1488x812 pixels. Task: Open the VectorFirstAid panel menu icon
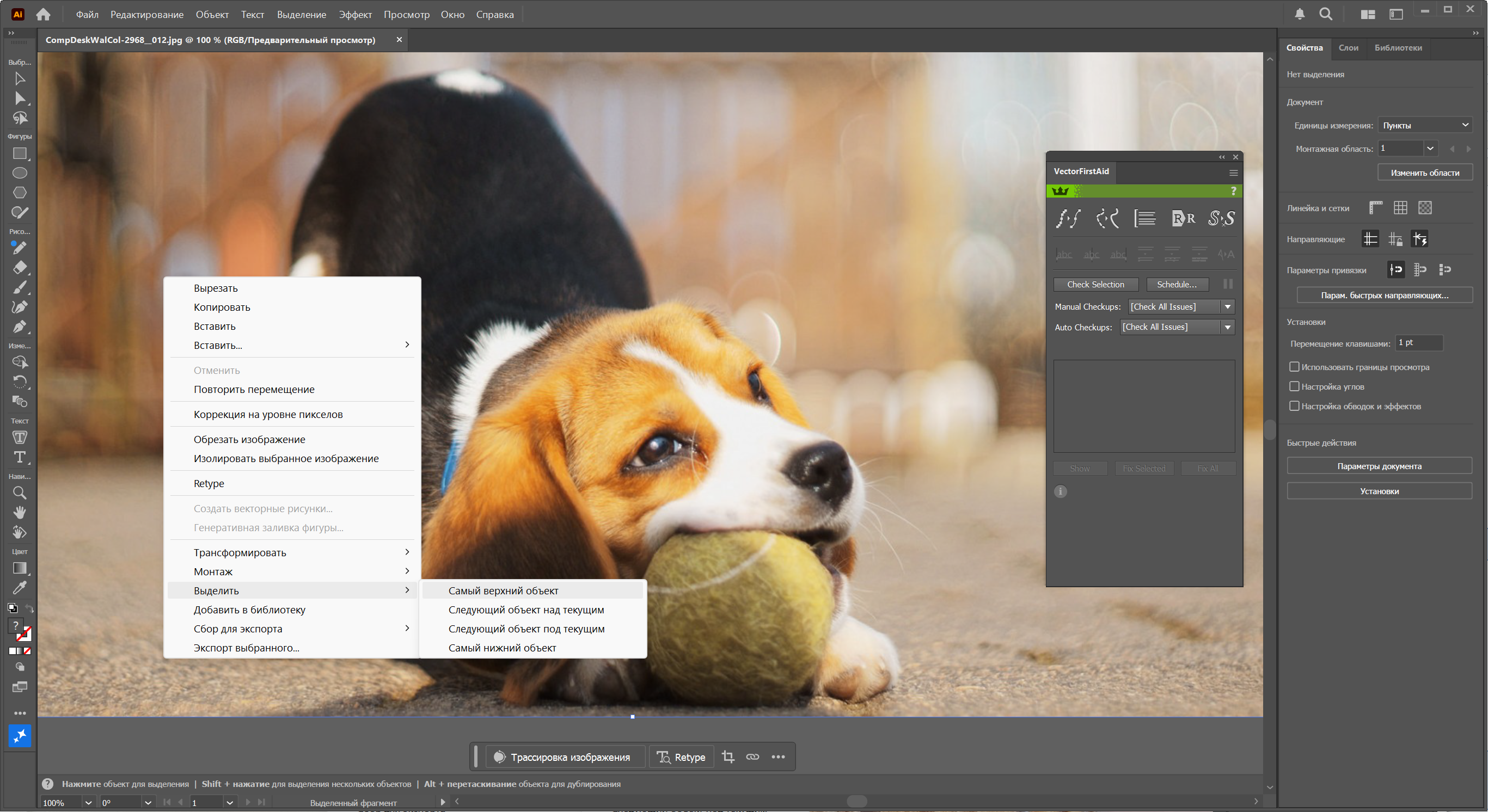pos(1233,173)
